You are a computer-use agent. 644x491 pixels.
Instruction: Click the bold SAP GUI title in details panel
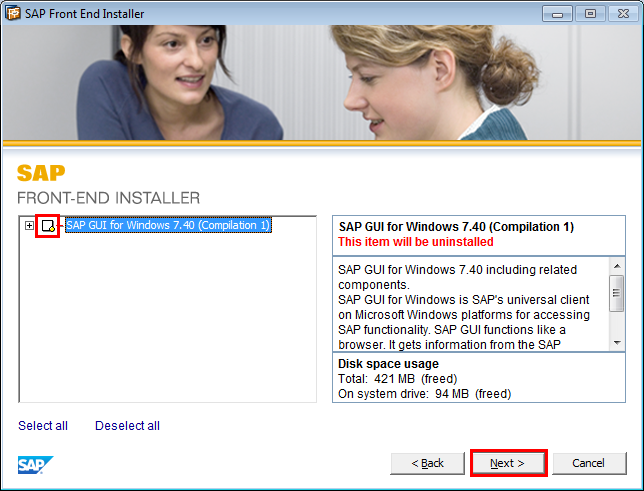click(456, 227)
